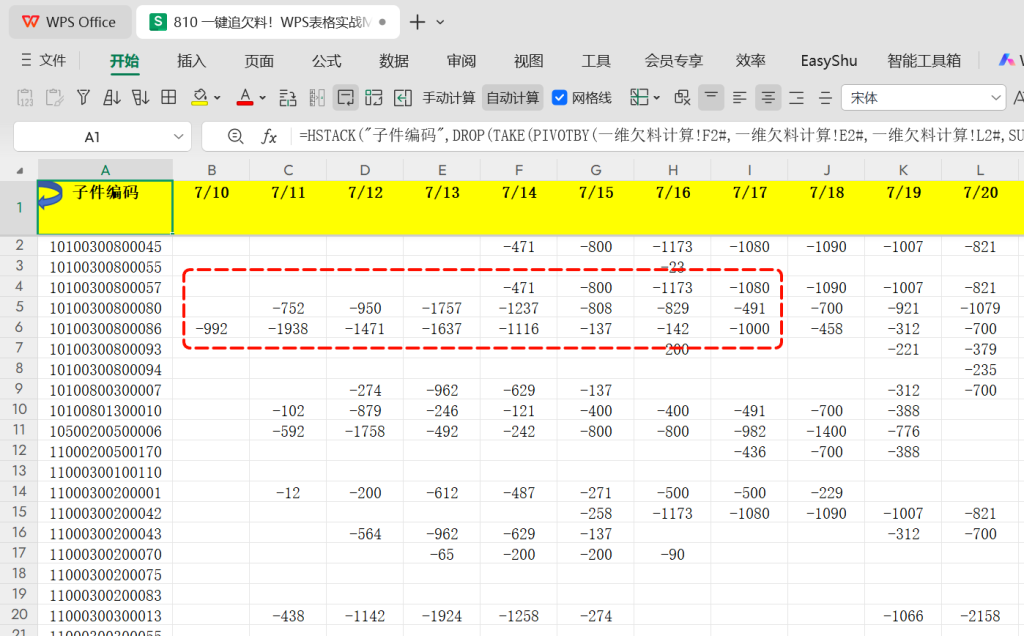Add a new document tab

point(417,22)
